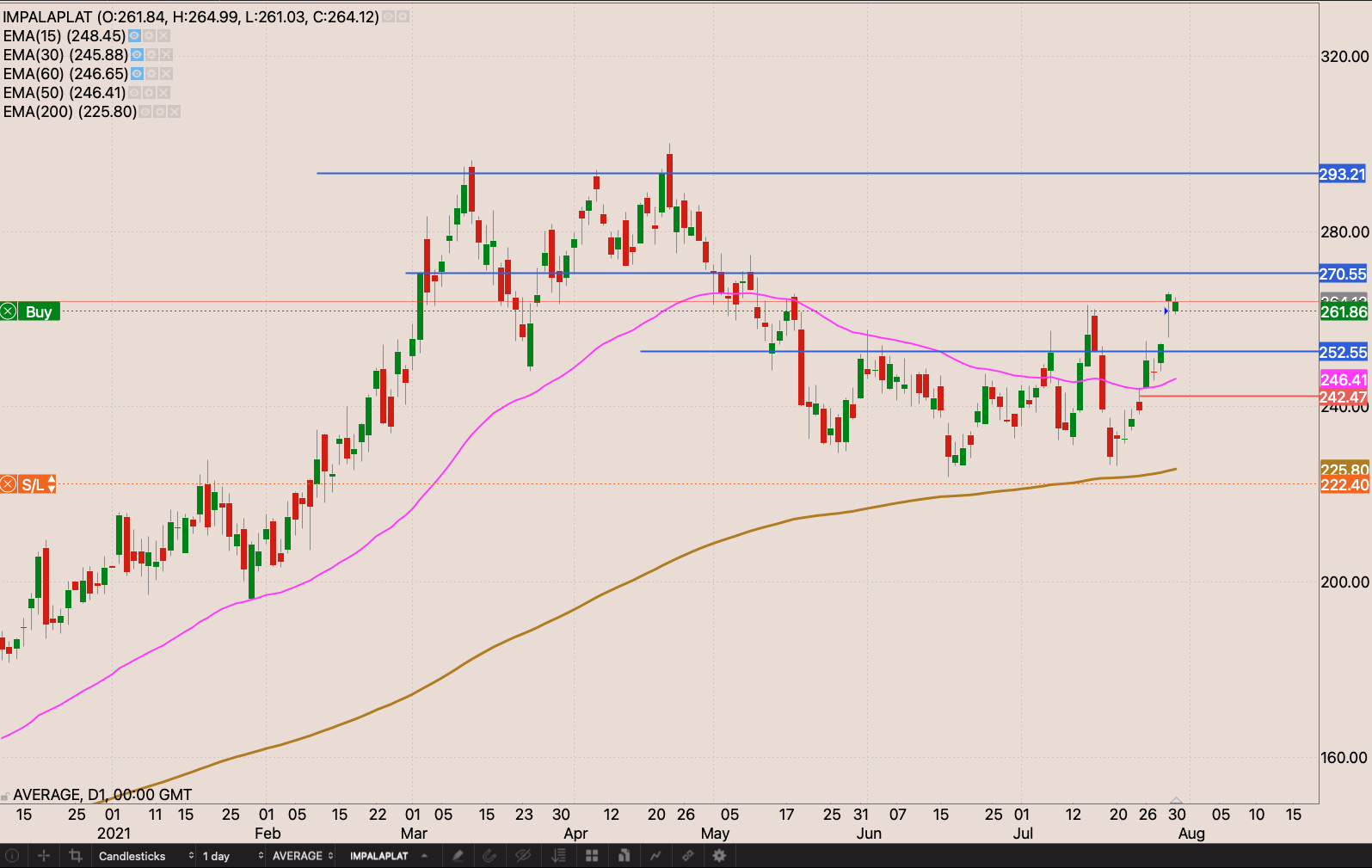Select the crosshair cursor tool
Viewport: 1372px width, 868px height.
coord(44,856)
